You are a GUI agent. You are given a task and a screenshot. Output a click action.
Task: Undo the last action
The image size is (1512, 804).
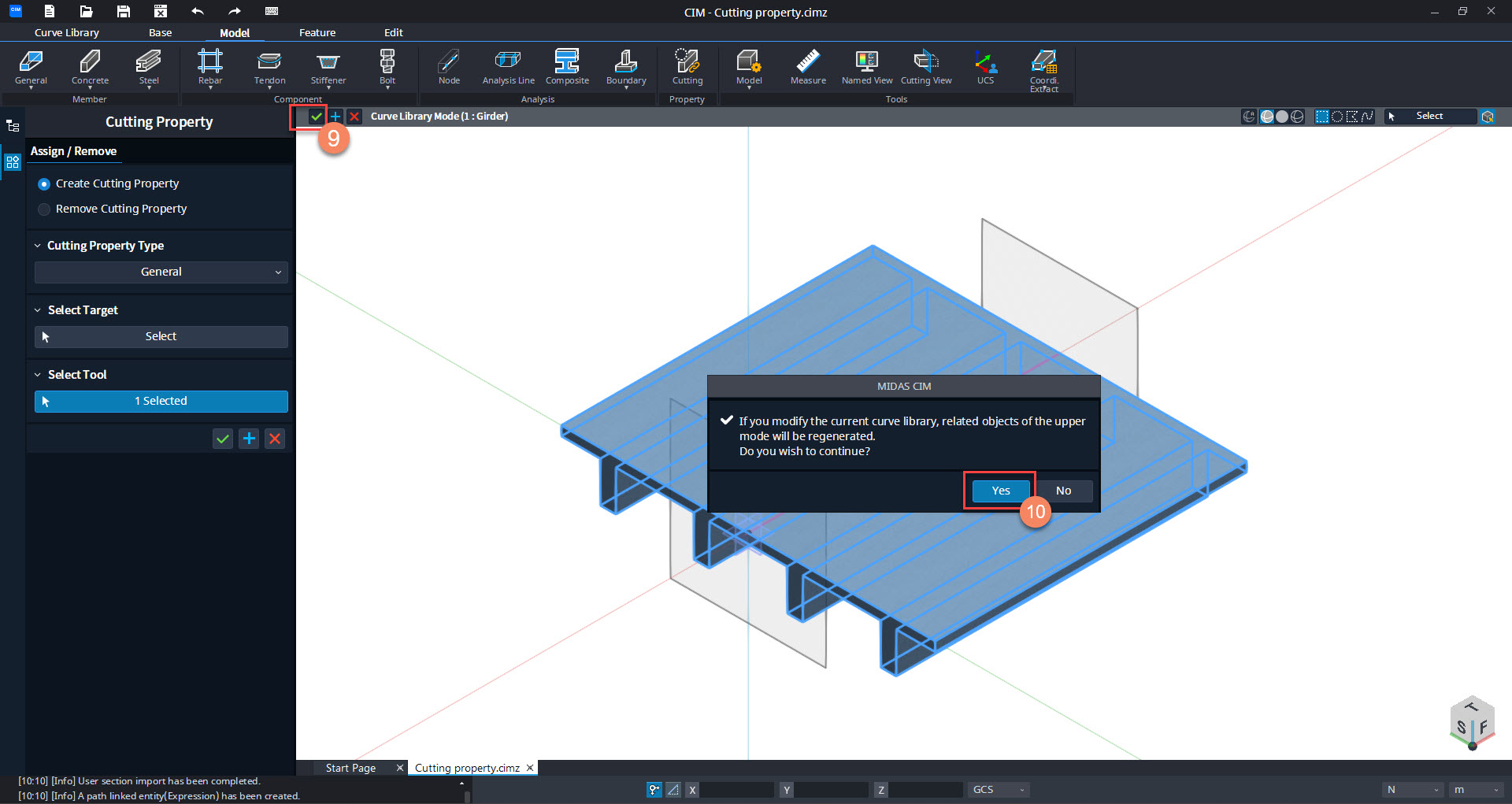click(x=198, y=11)
